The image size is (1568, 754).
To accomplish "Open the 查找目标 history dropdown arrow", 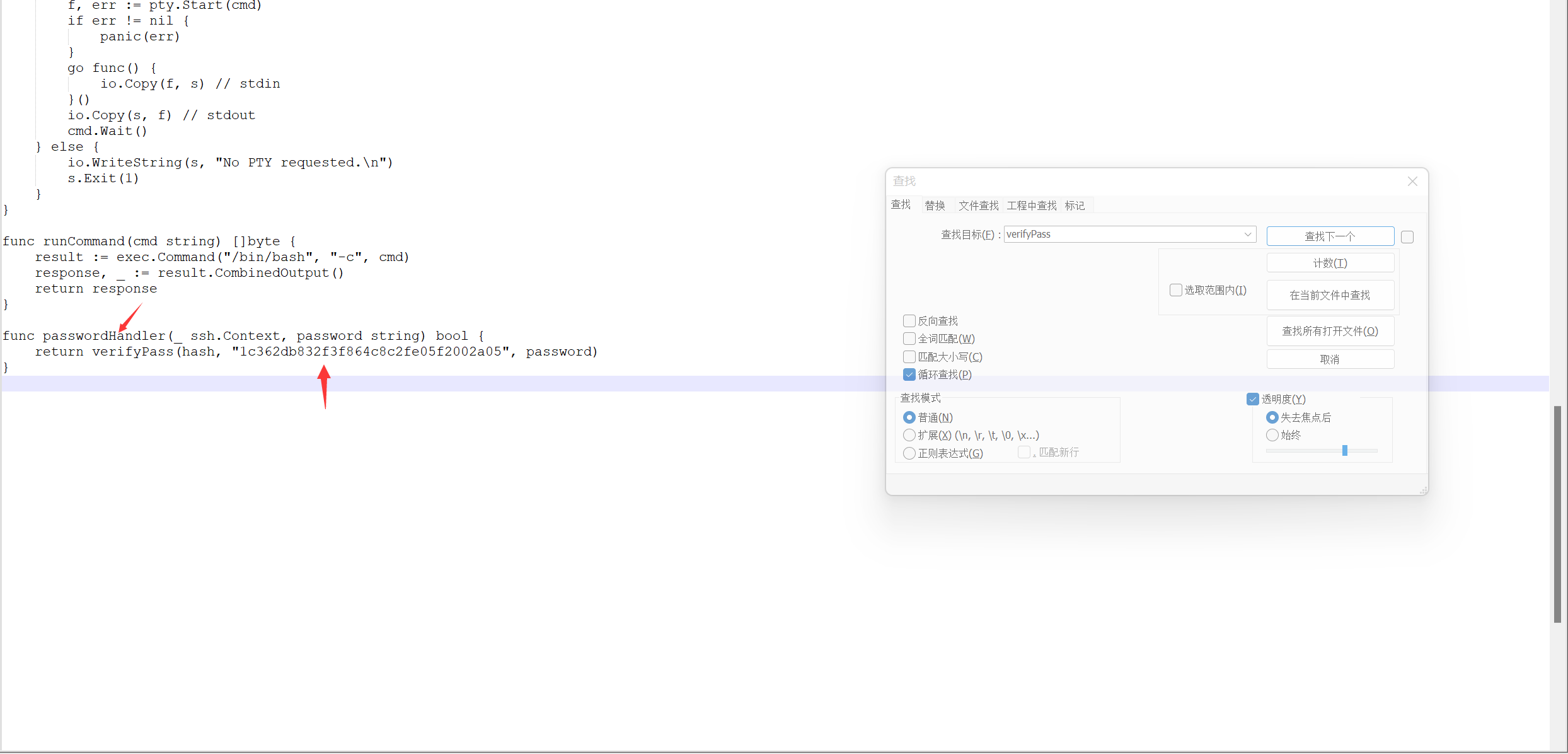I will click(x=1247, y=235).
